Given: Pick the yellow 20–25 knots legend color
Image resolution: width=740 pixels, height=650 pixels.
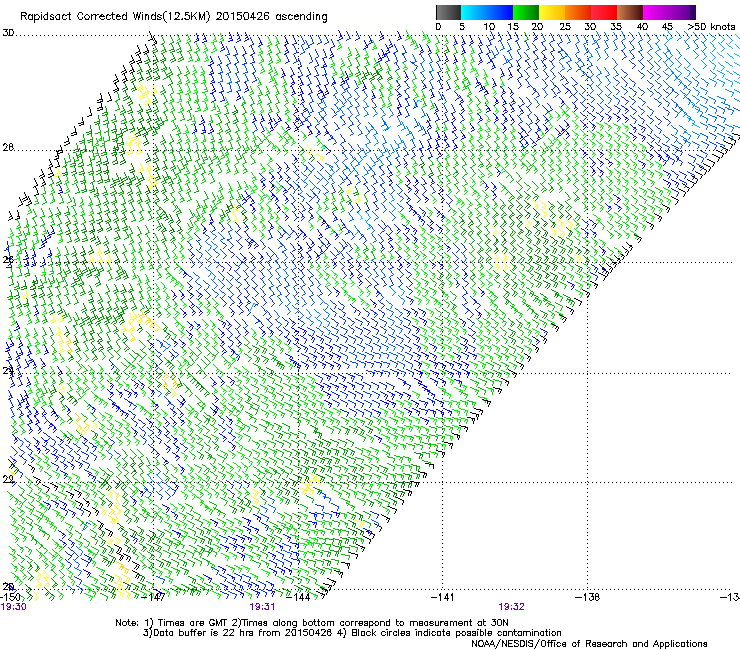Looking at the screenshot, I should tap(552, 12).
